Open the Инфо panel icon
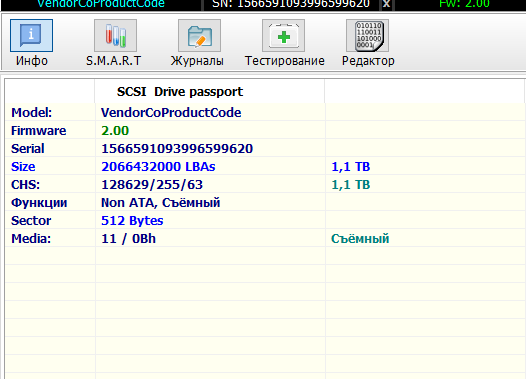The image size is (526, 379). click(x=31, y=36)
